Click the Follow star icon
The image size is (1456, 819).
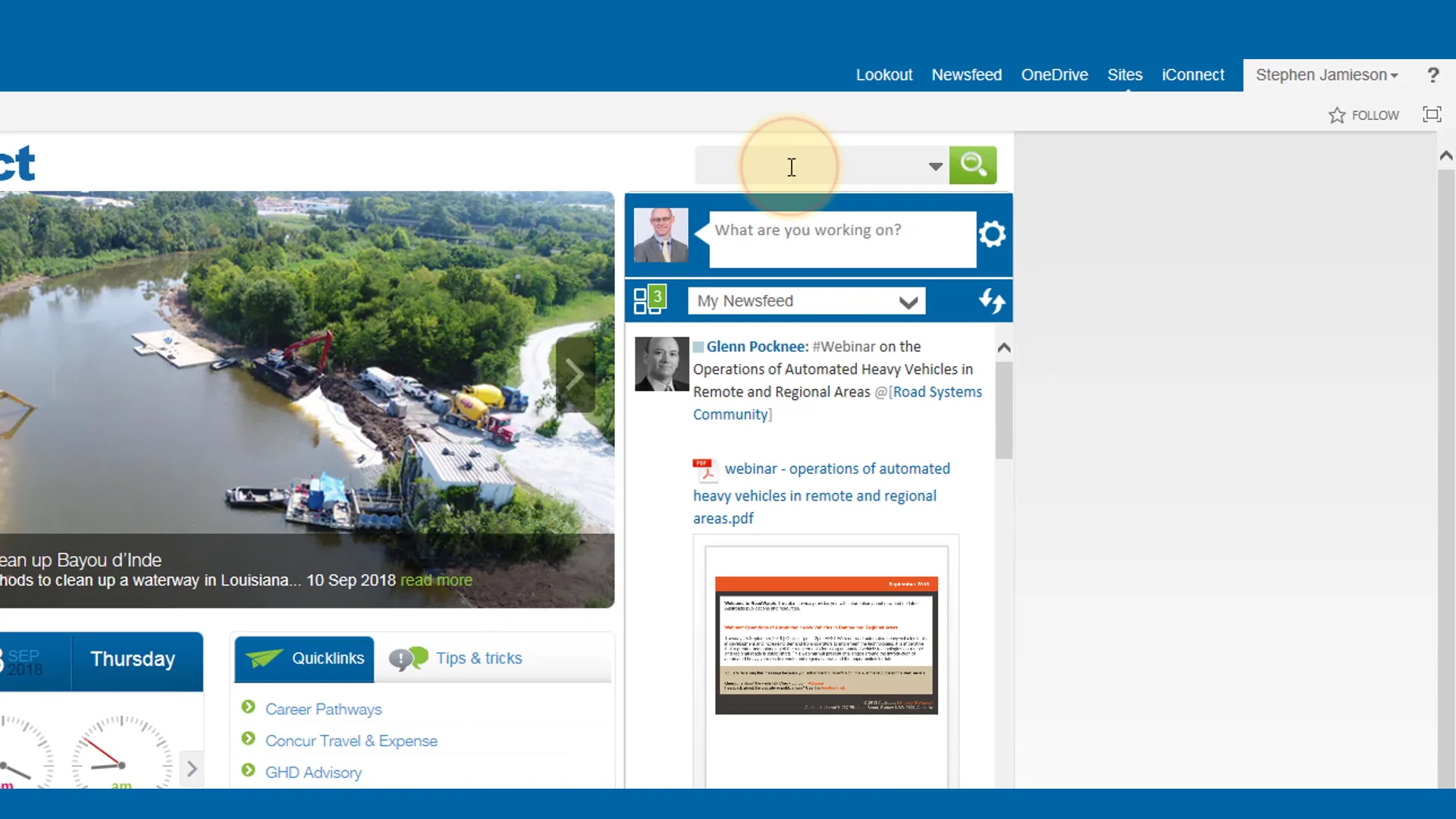(1337, 115)
